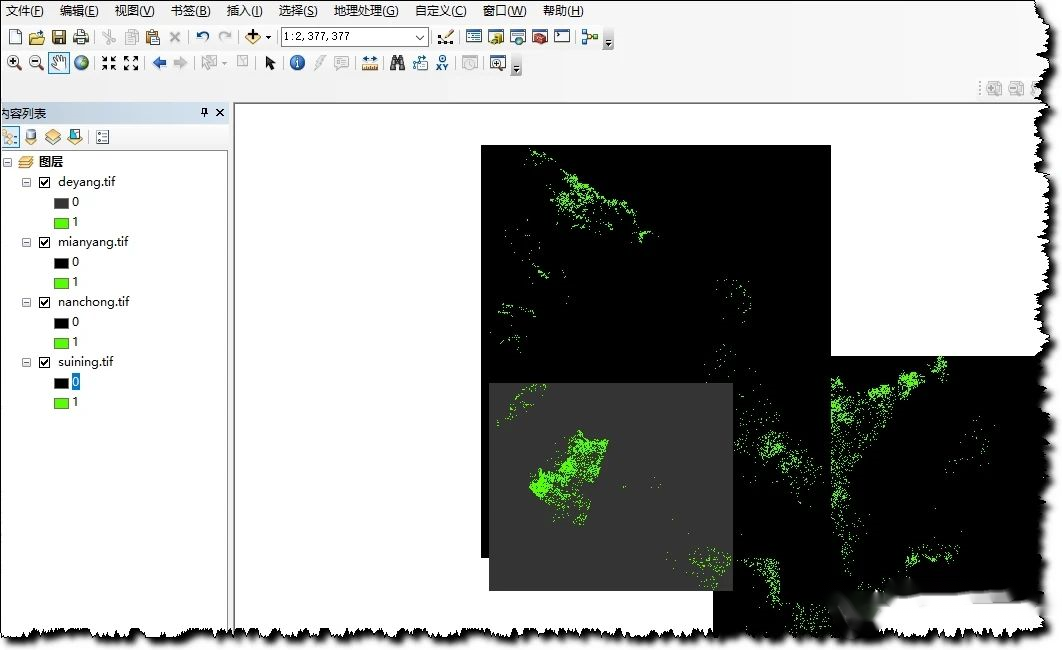The image size is (1062, 650).
Task: Pin the 内容列表 panel
Action: pos(204,112)
